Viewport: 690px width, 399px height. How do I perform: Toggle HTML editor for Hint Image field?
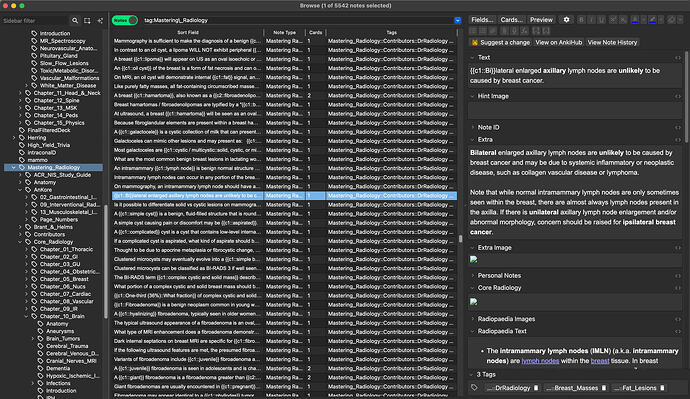click(678, 96)
